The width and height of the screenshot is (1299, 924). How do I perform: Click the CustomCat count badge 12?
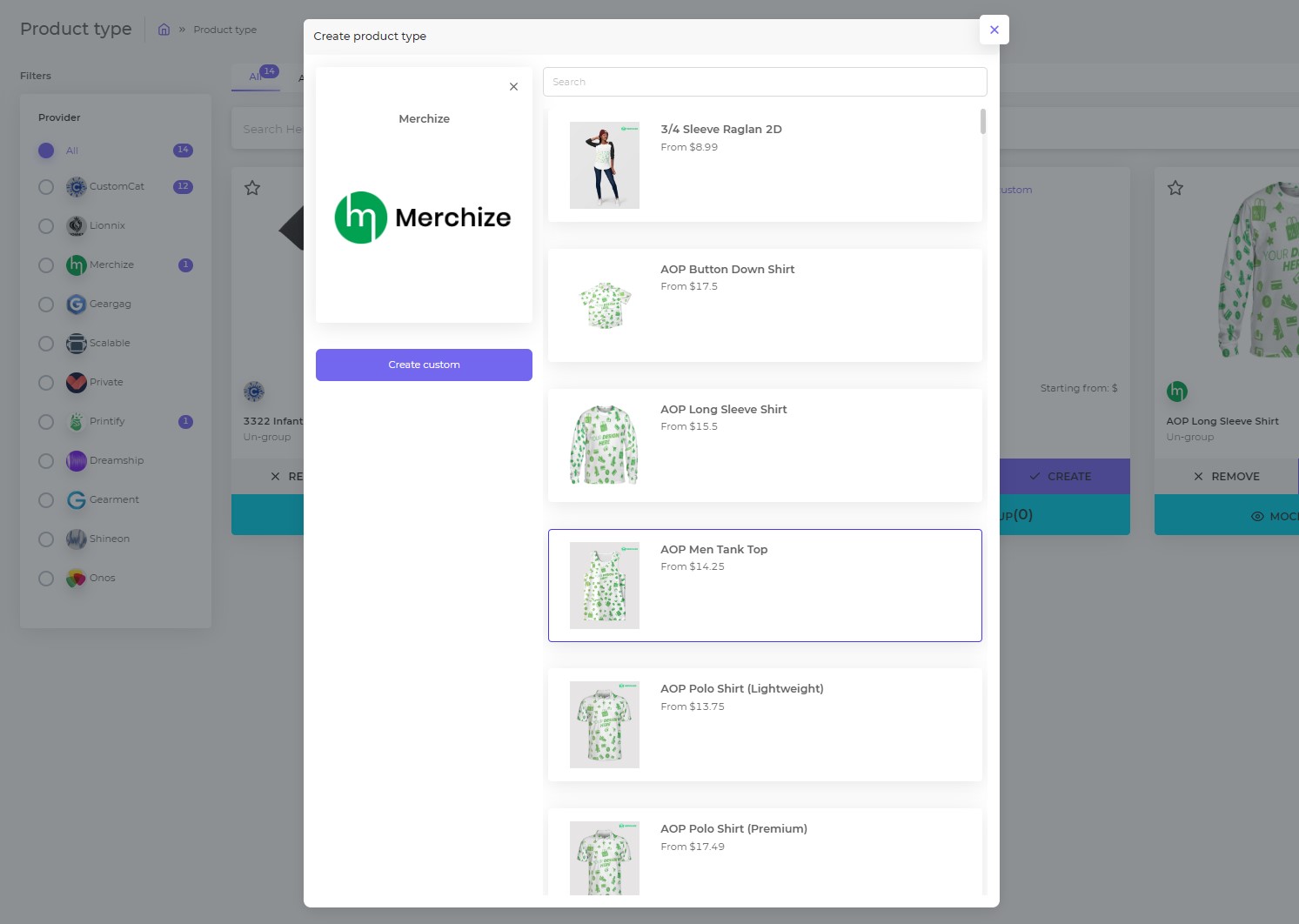tap(183, 187)
